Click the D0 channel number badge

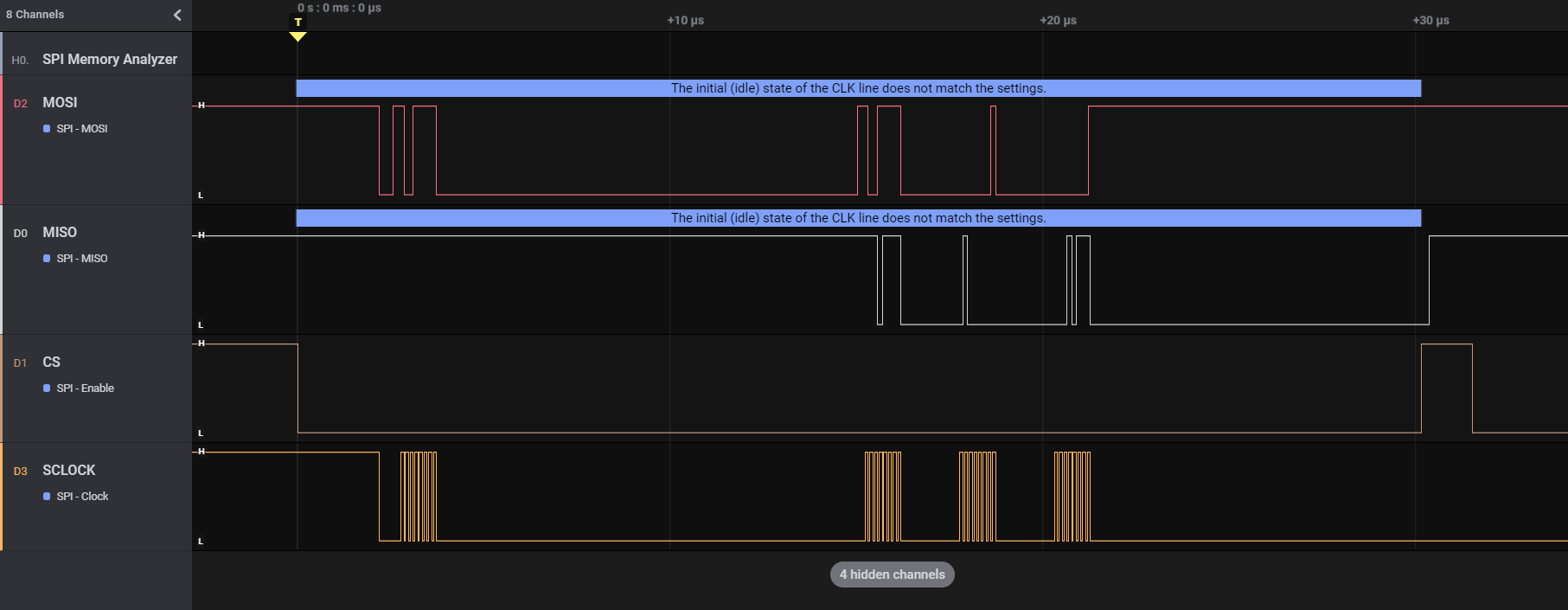click(x=21, y=233)
